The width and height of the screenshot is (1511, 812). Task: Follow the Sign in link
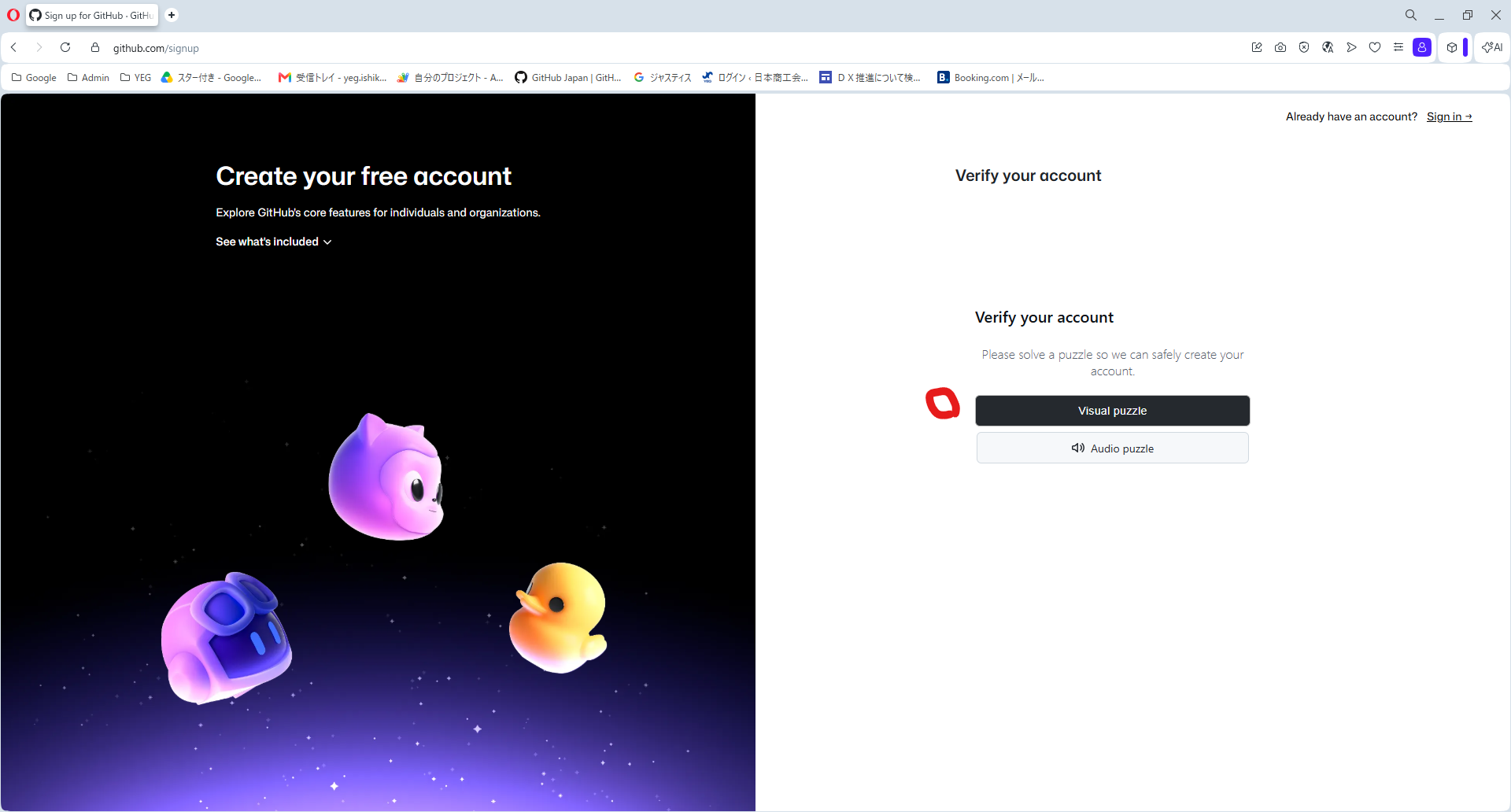pyautogui.click(x=1449, y=116)
